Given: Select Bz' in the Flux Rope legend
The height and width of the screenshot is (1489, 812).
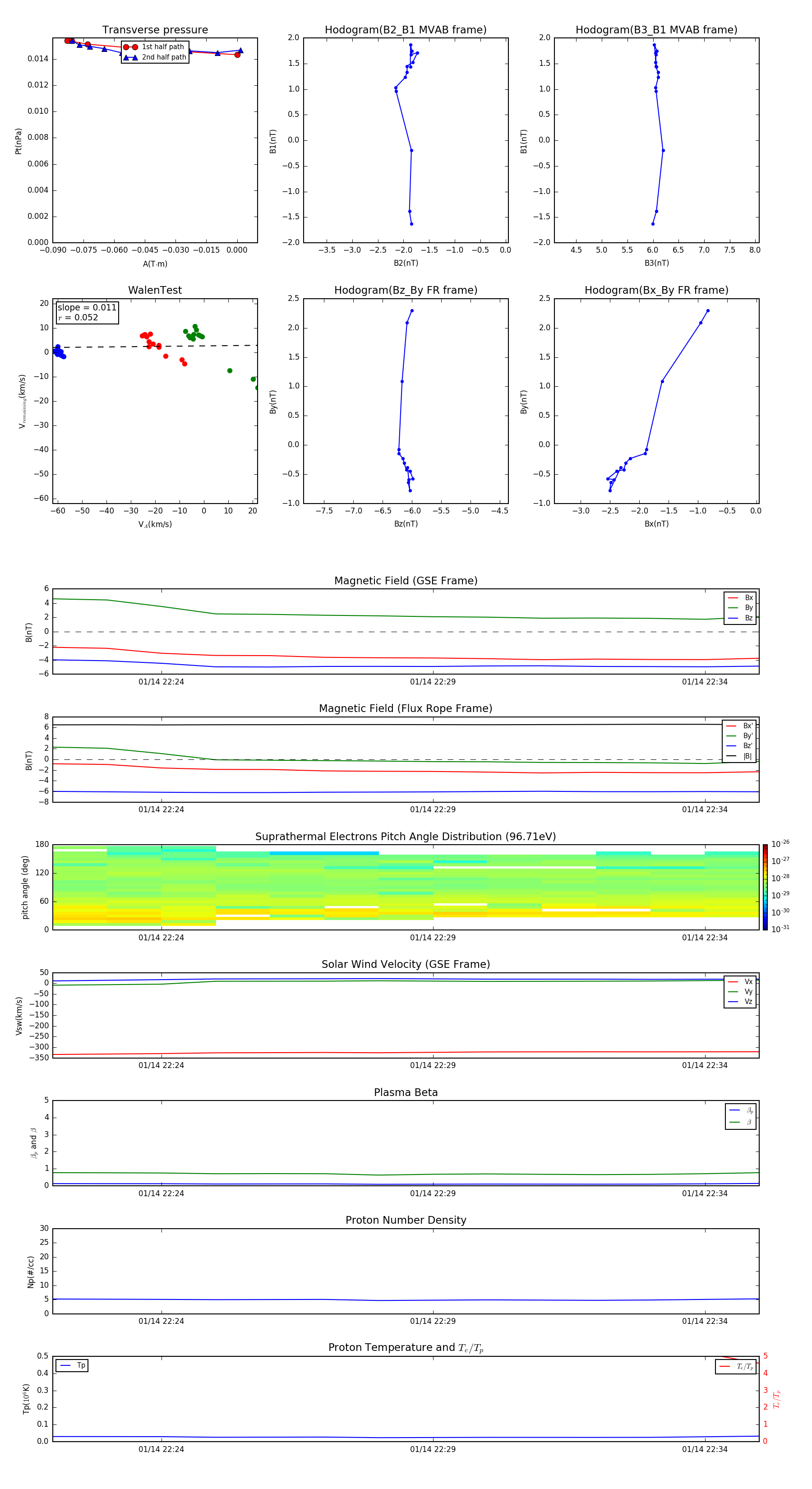Looking at the screenshot, I should [740, 746].
